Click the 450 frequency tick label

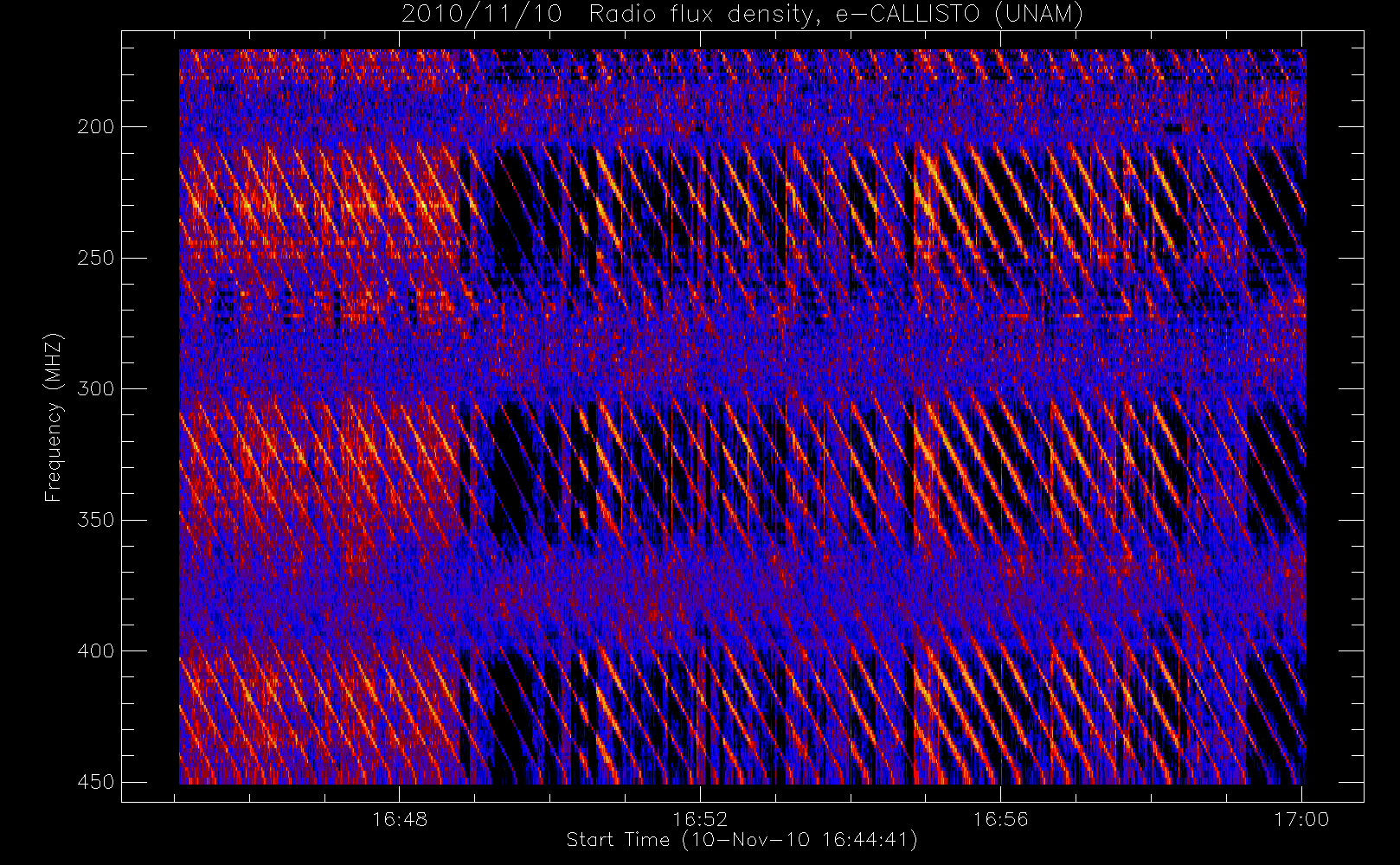coord(95,782)
